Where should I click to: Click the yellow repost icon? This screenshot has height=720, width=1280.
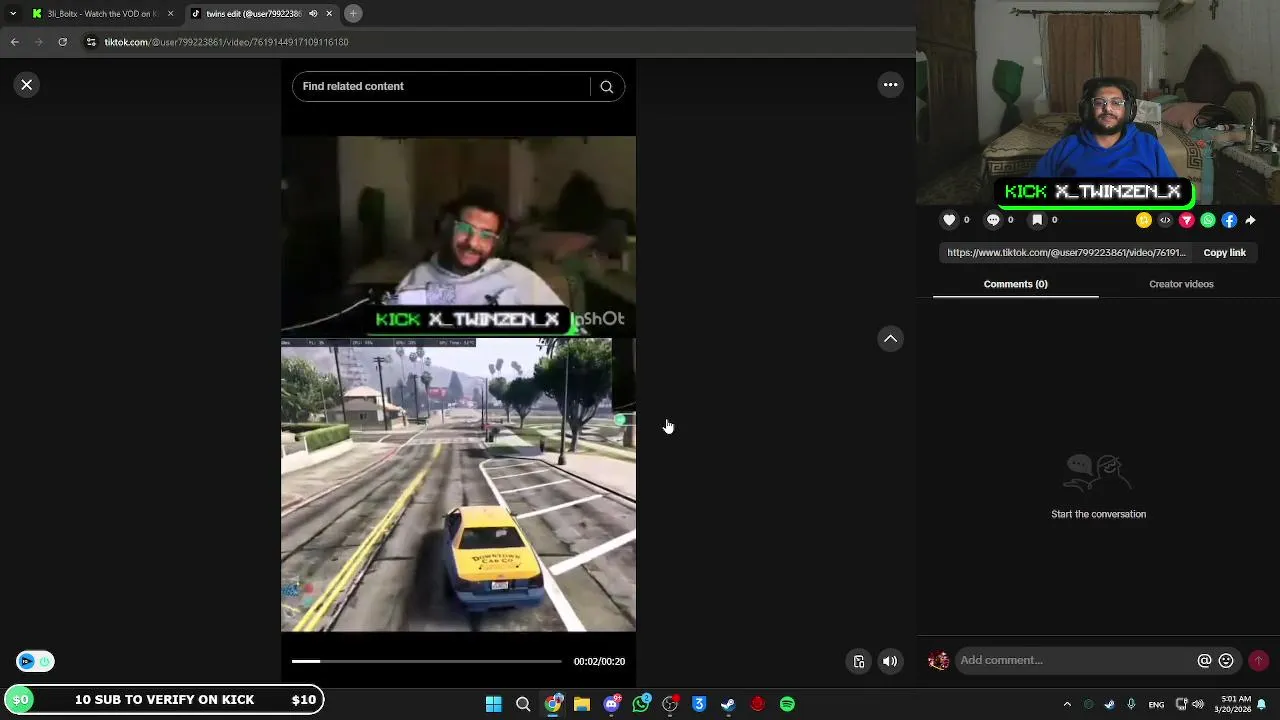pos(1144,220)
